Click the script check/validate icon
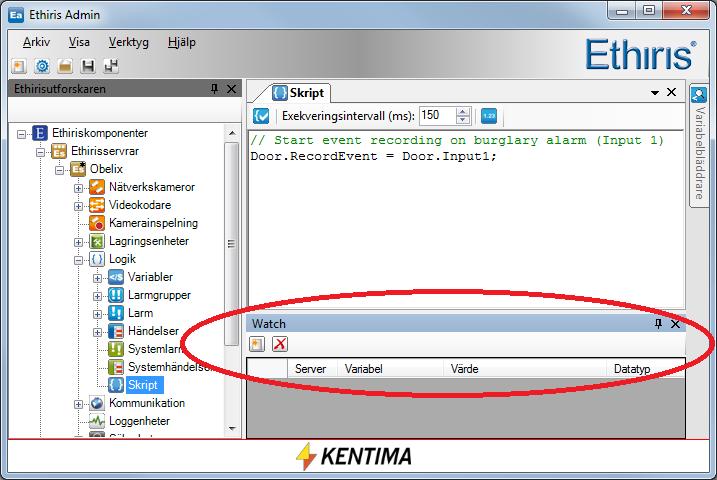Viewport: 717px width, 480px height. tap(261, 116)
